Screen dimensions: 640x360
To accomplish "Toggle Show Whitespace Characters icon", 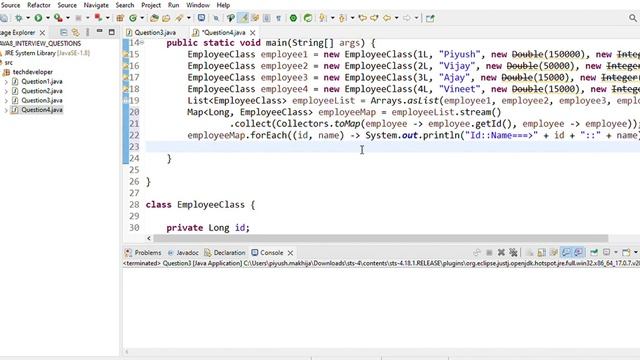I will [278, 18].
